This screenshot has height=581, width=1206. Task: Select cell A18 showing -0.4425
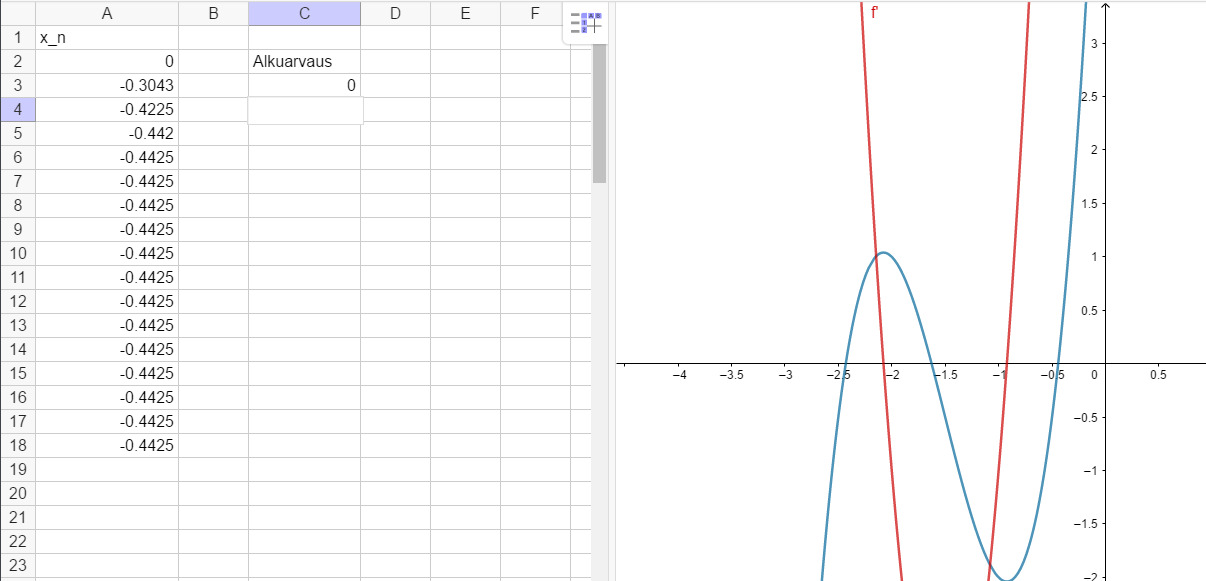coord(107,446)
